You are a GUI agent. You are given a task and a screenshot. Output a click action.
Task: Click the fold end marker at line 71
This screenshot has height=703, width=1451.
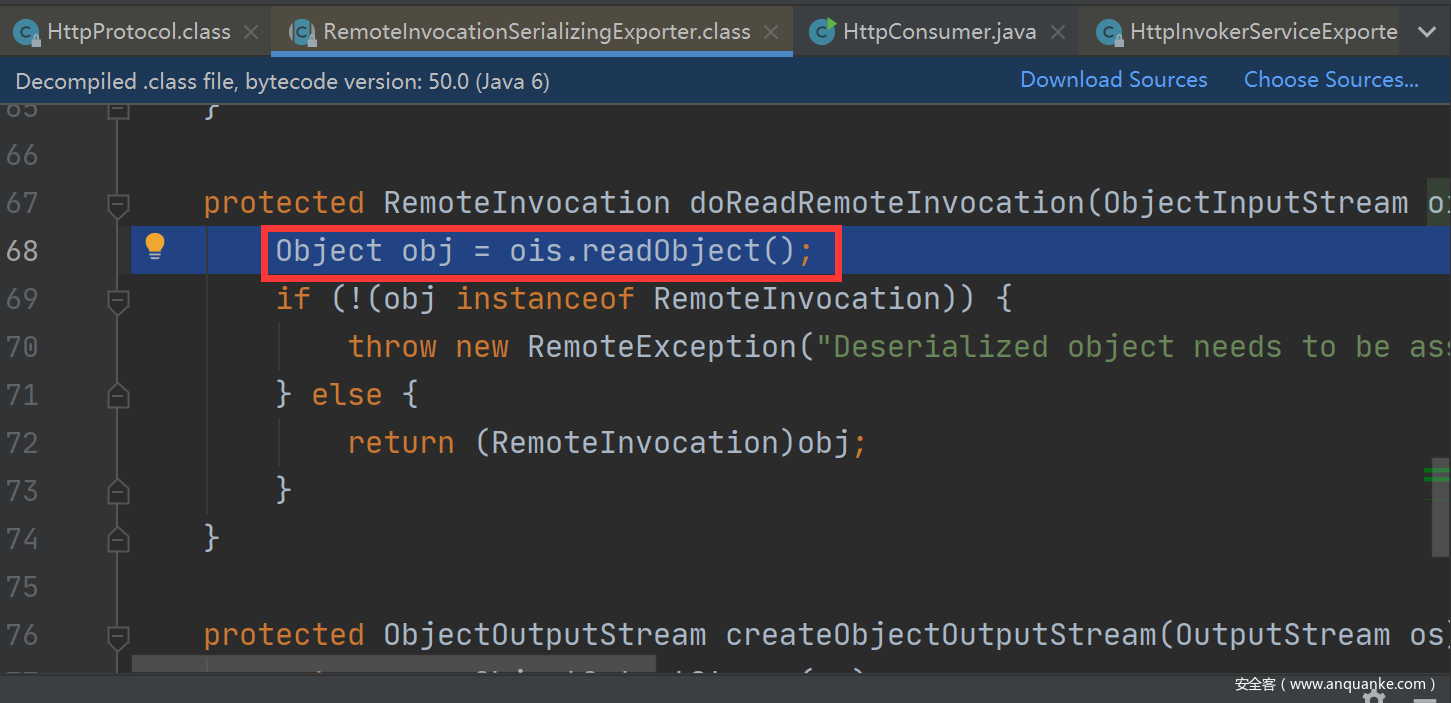pos(118,395)
